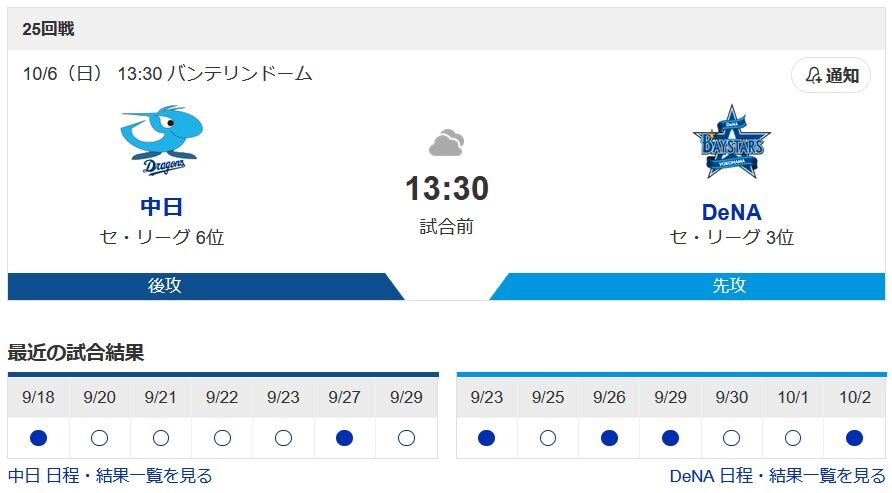
Task: Click Chunichi's 9/20 win result circle
Action: point(99,438)
